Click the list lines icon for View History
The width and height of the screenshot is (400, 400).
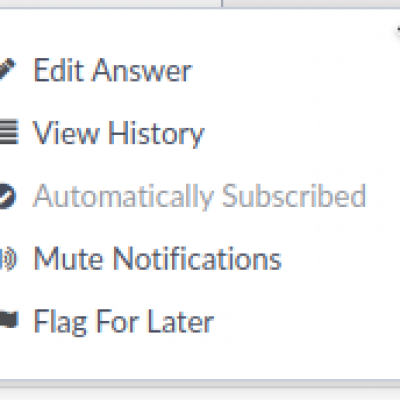[x=9, y=132]
